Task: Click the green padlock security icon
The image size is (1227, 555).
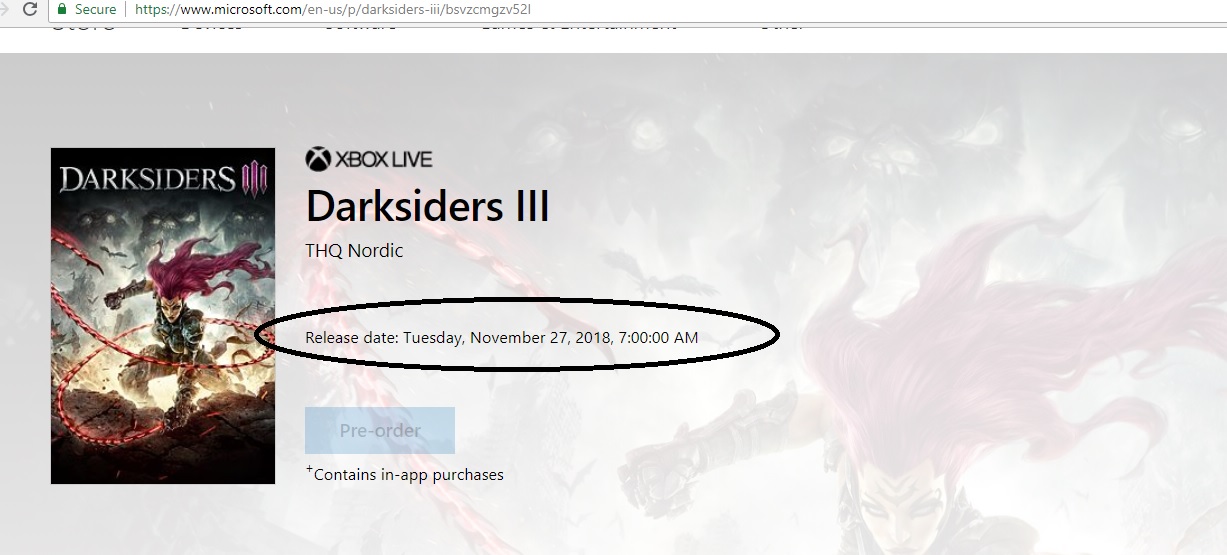Action: [62, 9]
